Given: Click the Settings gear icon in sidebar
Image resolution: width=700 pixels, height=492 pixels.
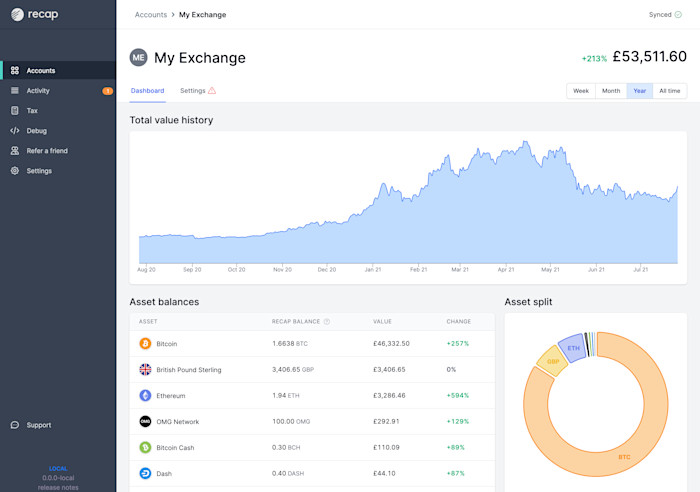Looking at the screenshot, I should pos(15,171).
